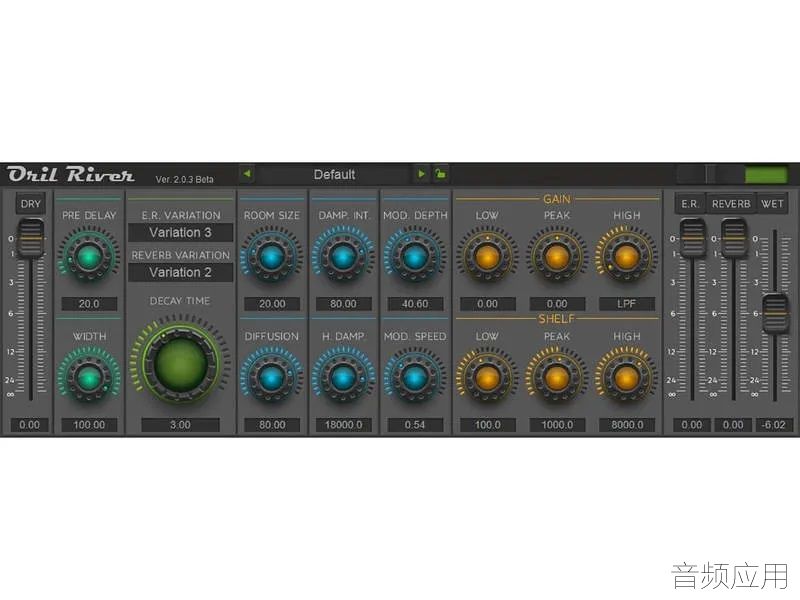Open the Reverb Variation selector showing Variation 2
The width and height of the screenshot is (800, 600).
[x=181, y=272]
